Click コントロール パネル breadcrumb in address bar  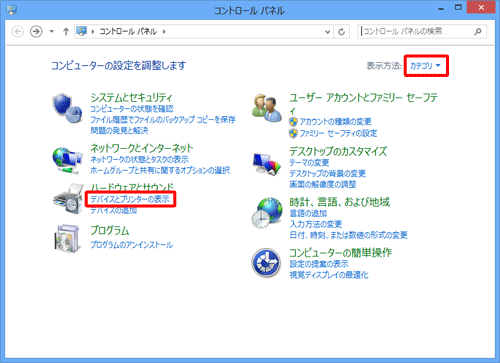tap(128, 32)
